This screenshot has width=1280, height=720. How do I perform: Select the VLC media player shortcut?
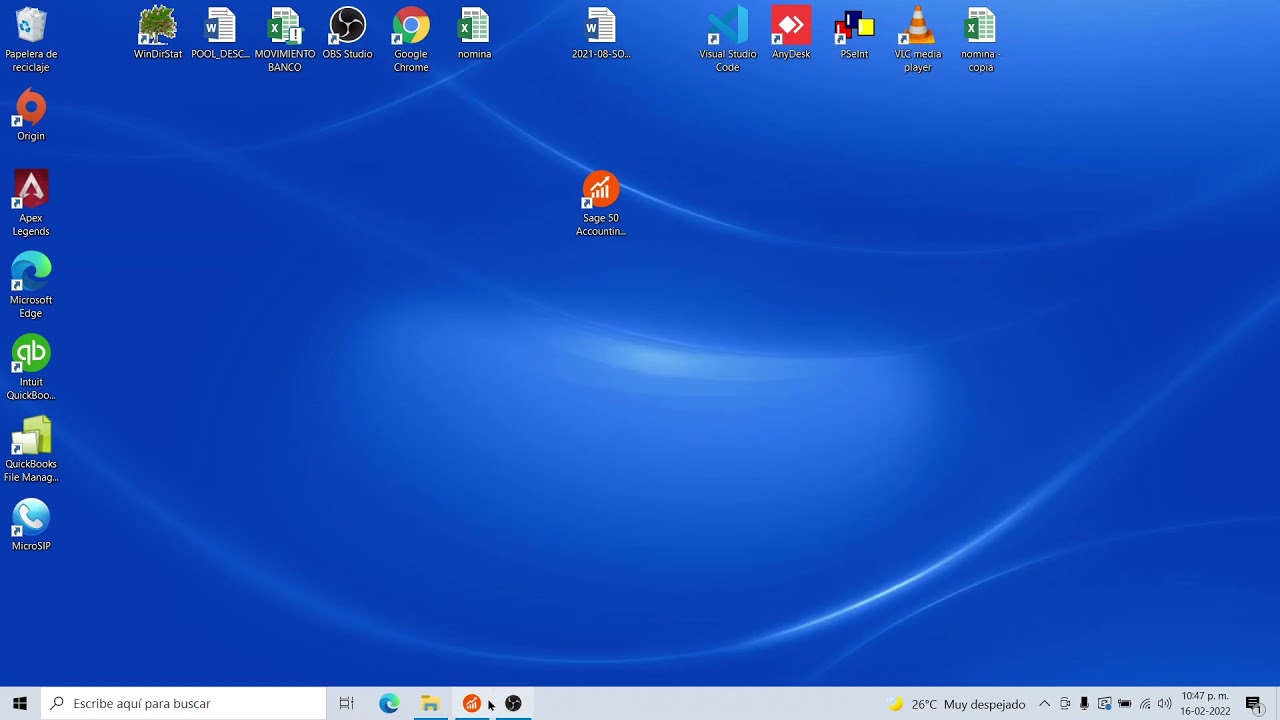(918, 40)
